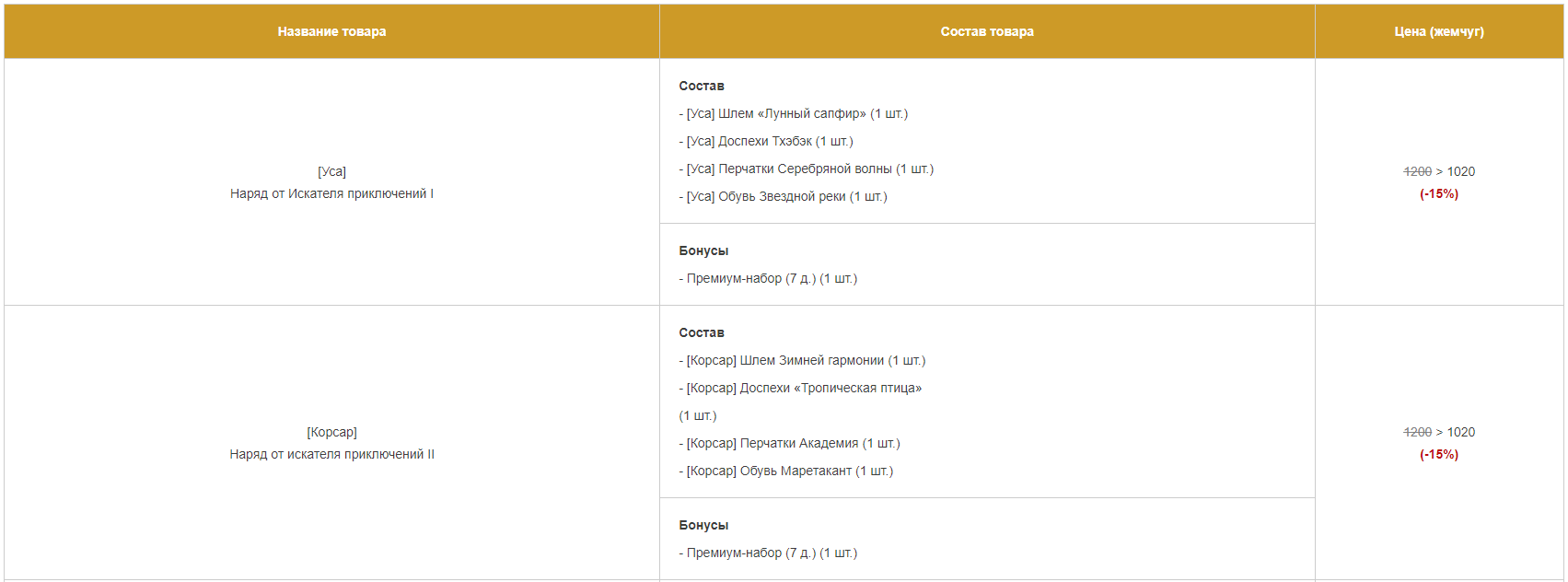
Task: Click '[Корсар] Обувь Маретакант' item
Action: pos(785,471)
